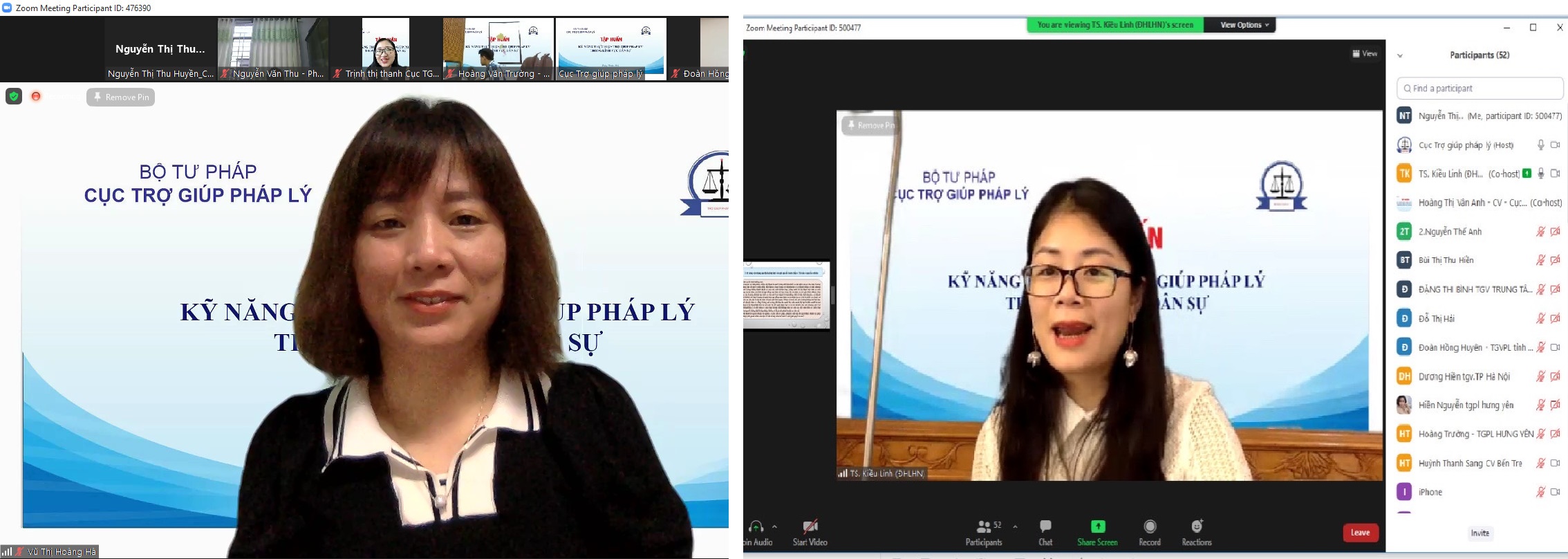Open the Reactions emoji icon
The image size is (1568, 559).
pyautogui.click(x=1197, y=526)
